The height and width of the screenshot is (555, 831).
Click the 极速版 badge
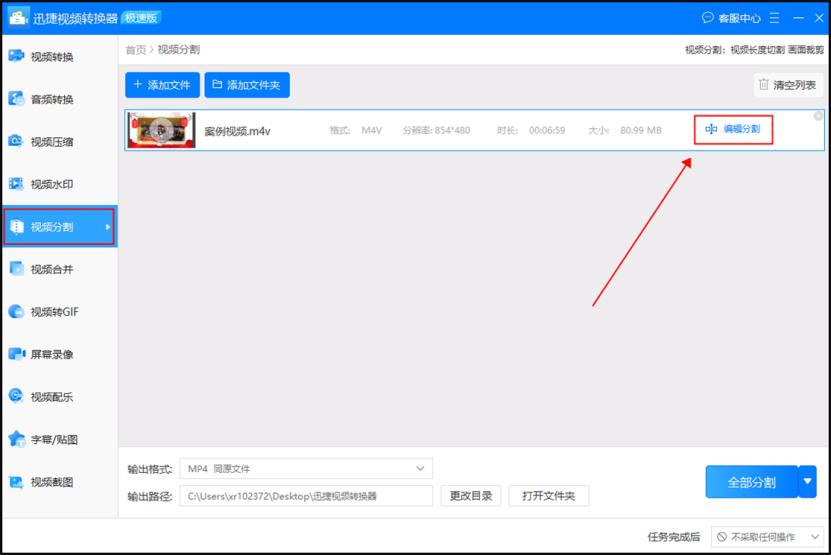tap(141, 18)
